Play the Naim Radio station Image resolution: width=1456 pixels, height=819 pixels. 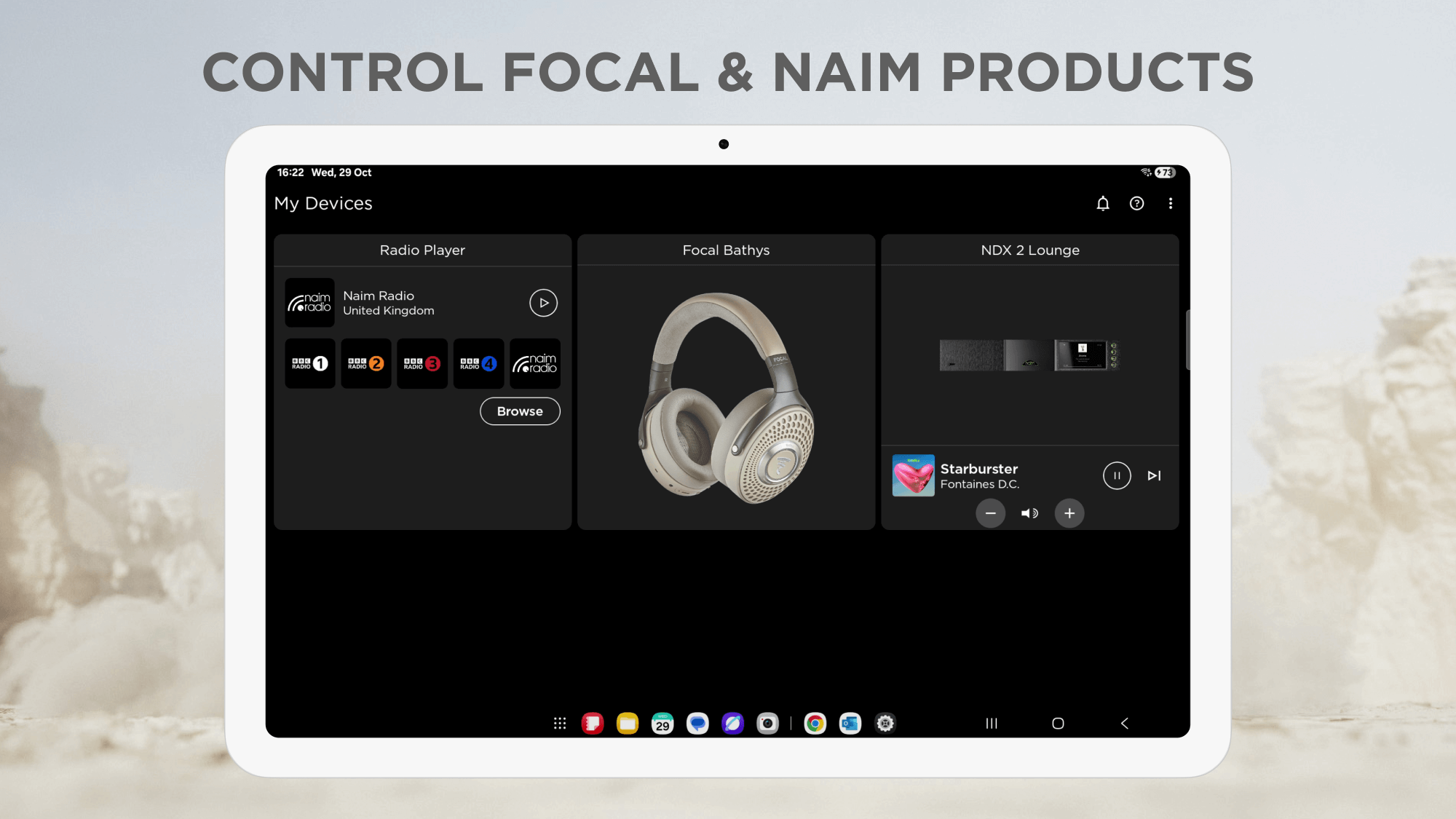tap(543, 303)
